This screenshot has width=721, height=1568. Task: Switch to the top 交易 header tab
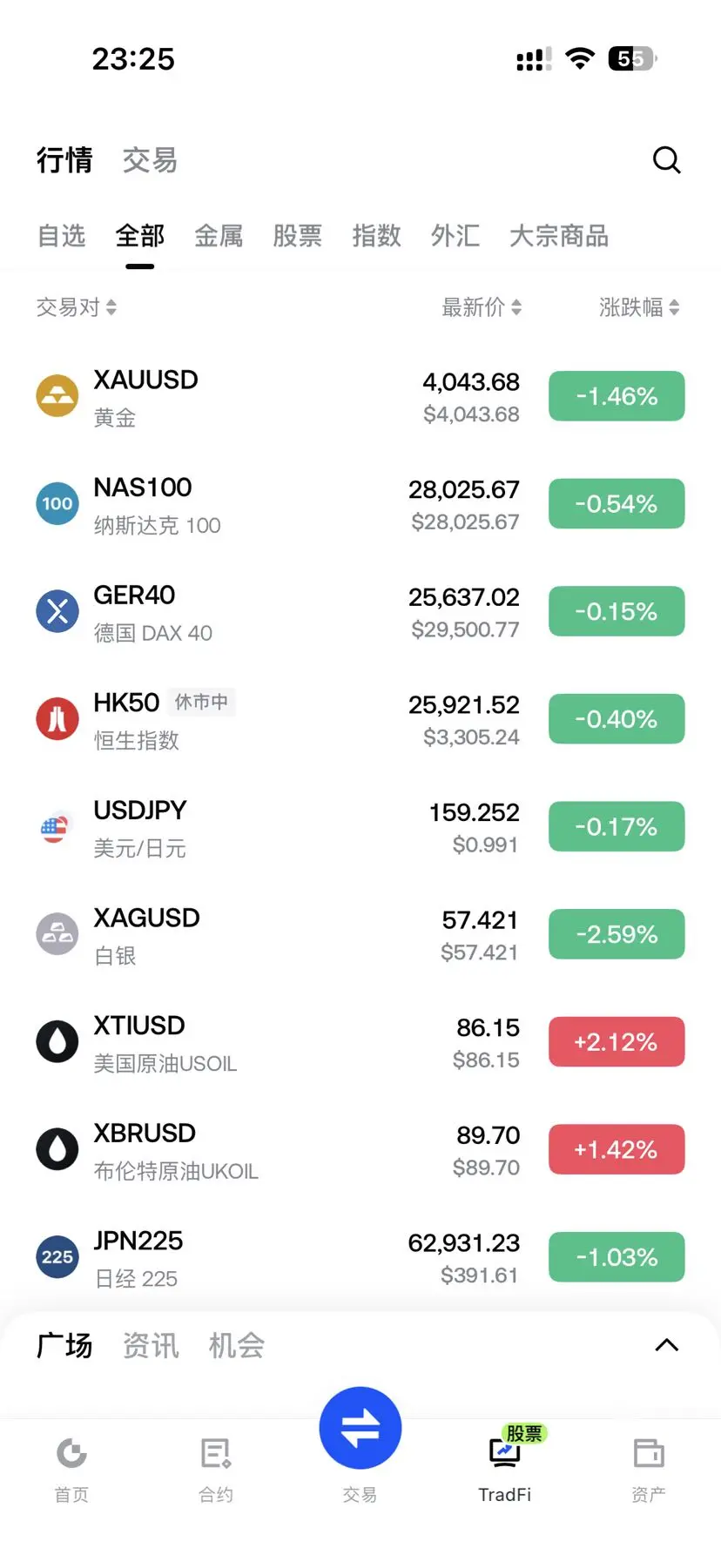[150, 160]
